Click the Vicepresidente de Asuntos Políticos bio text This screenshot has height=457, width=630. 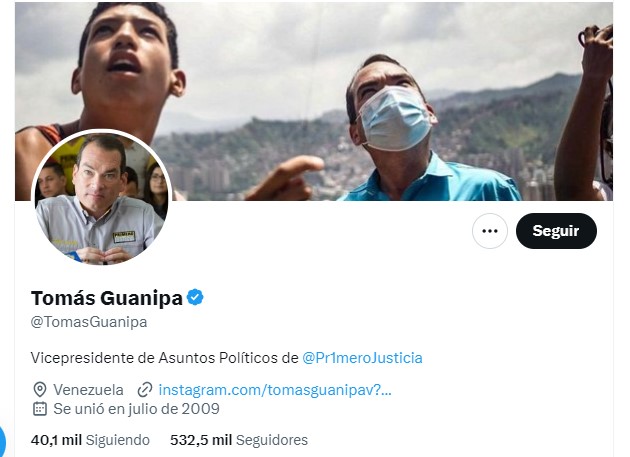pos(165,358)
